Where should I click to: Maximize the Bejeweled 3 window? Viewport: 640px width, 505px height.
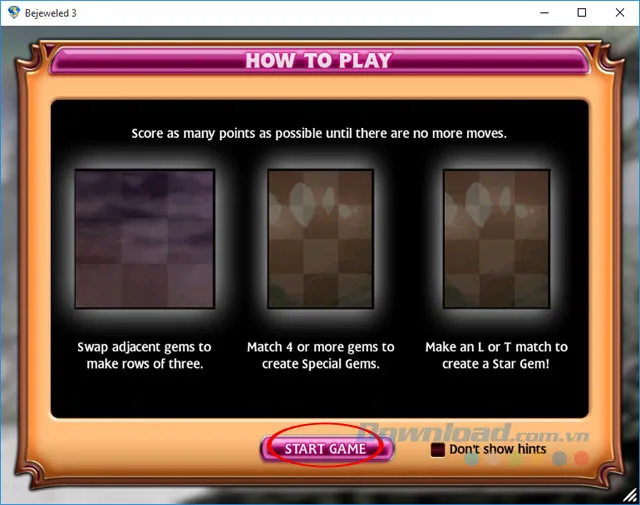[582, 13]
